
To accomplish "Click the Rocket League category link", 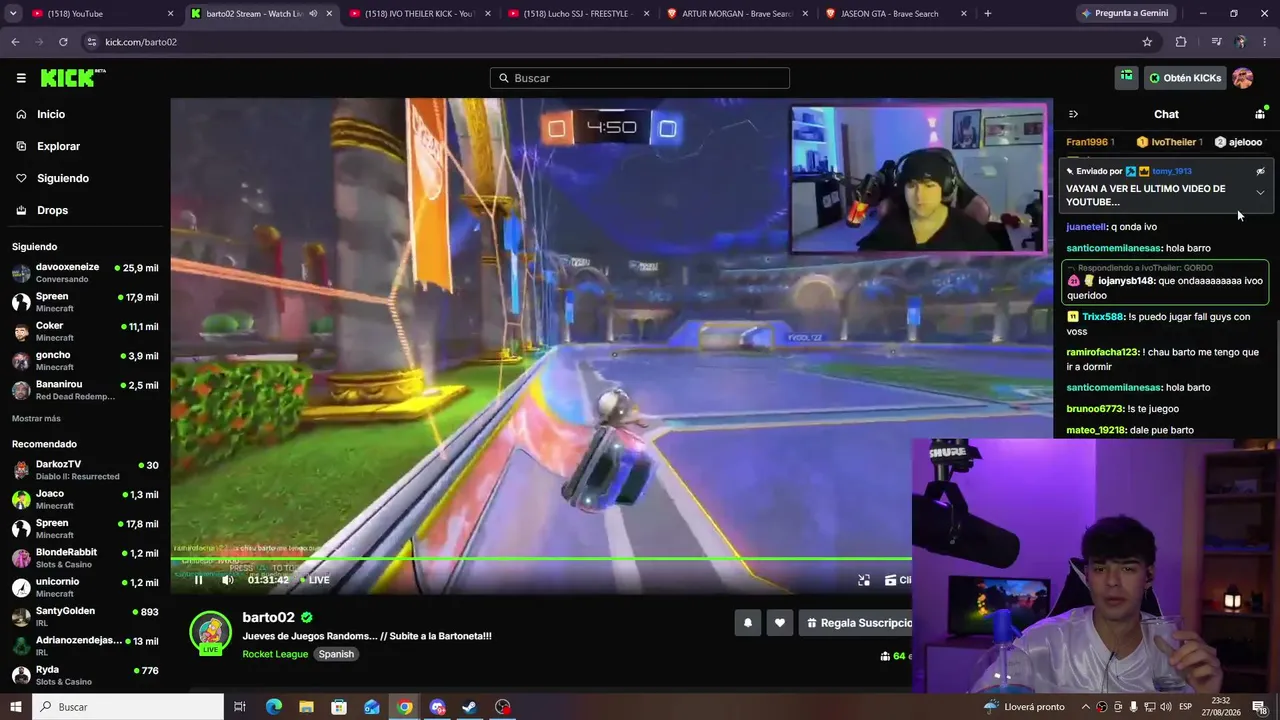I will [275, 654].
